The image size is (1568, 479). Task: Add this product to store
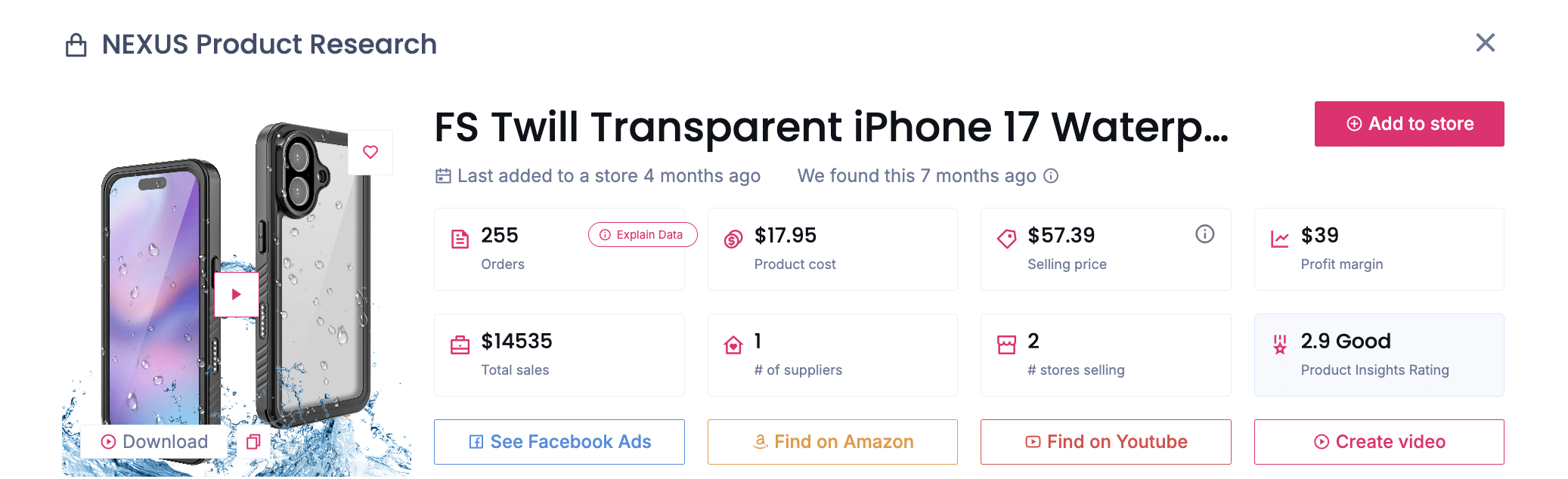(1409, 124)
